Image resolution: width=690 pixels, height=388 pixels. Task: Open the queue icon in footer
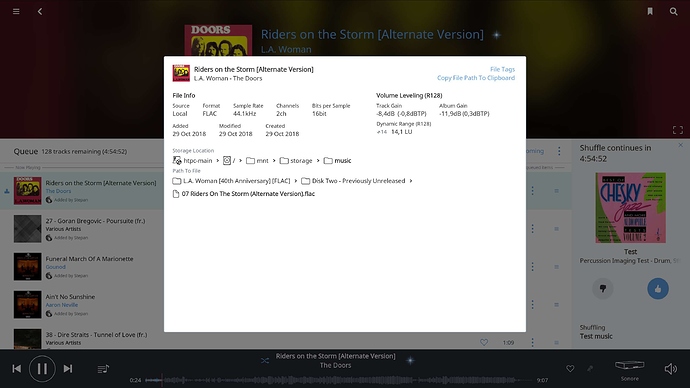coord(103,369)
